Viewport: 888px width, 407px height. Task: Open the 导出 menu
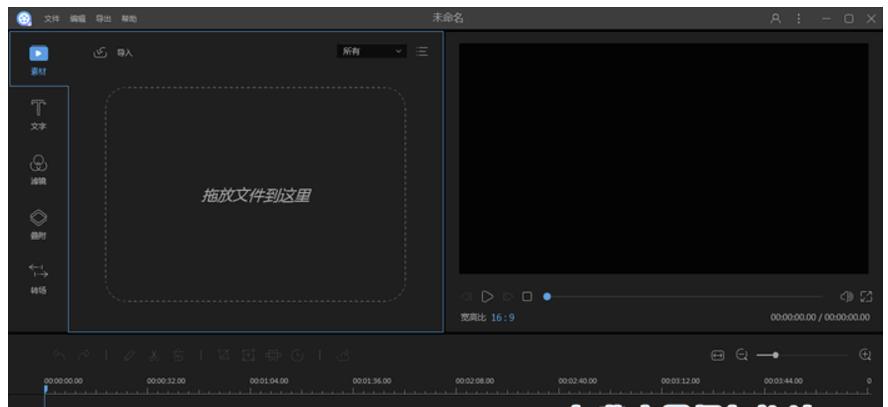(x=103, y=19)
